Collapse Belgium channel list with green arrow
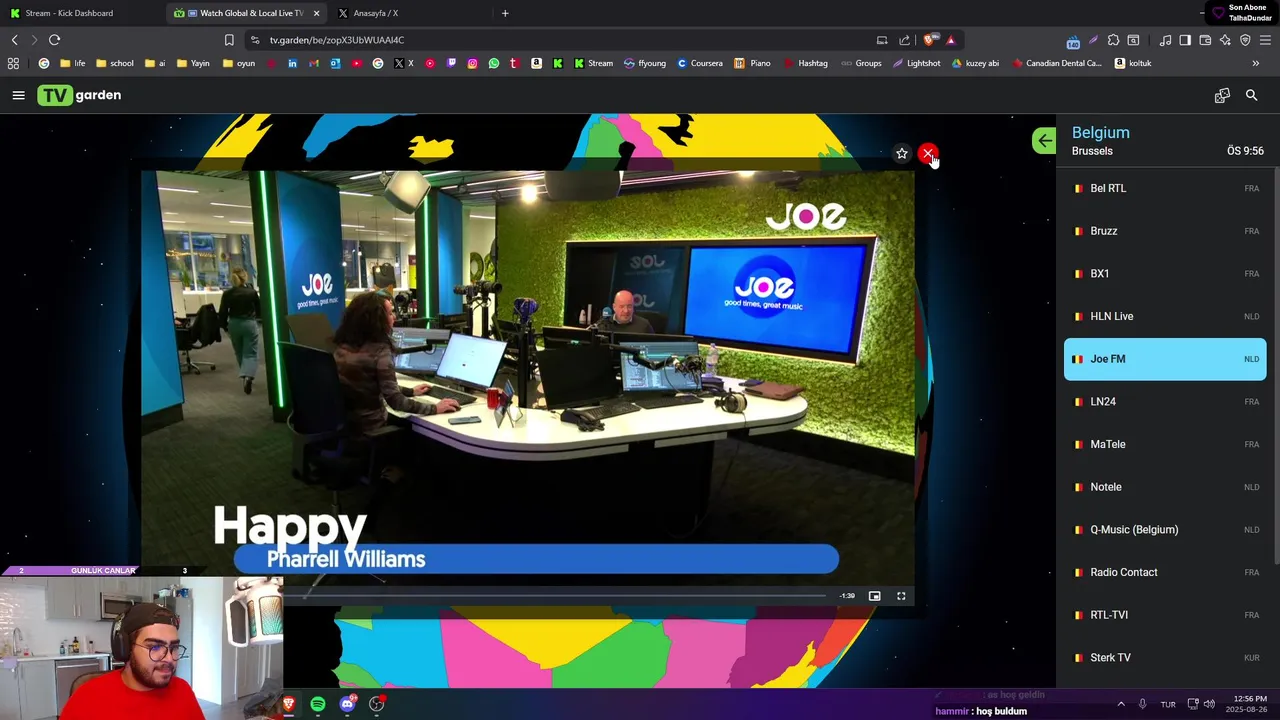This screenshot has width=1280, height=720. [1044, 141]
